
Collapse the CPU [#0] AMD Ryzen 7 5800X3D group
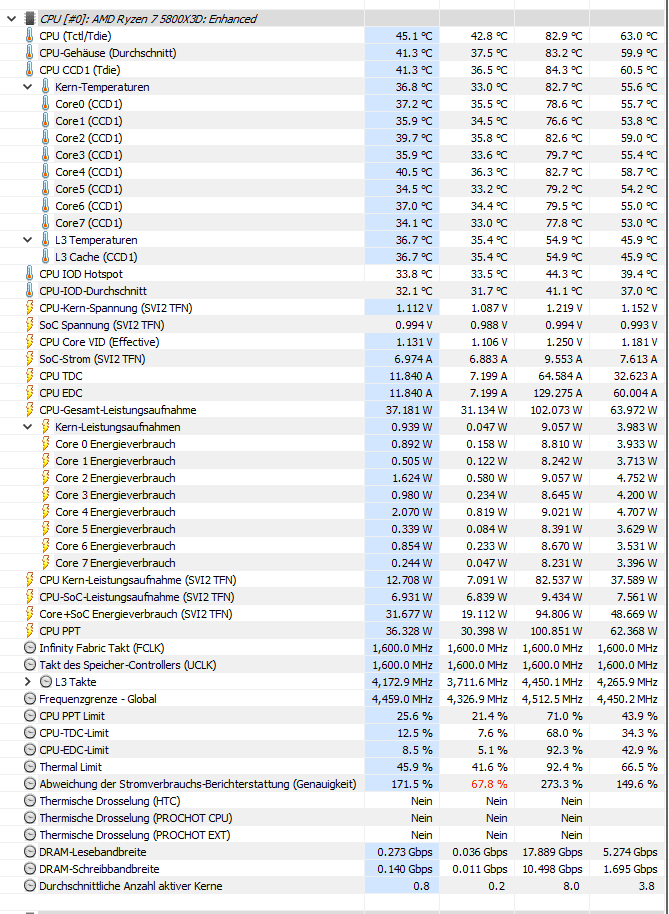tap(11, 19)
